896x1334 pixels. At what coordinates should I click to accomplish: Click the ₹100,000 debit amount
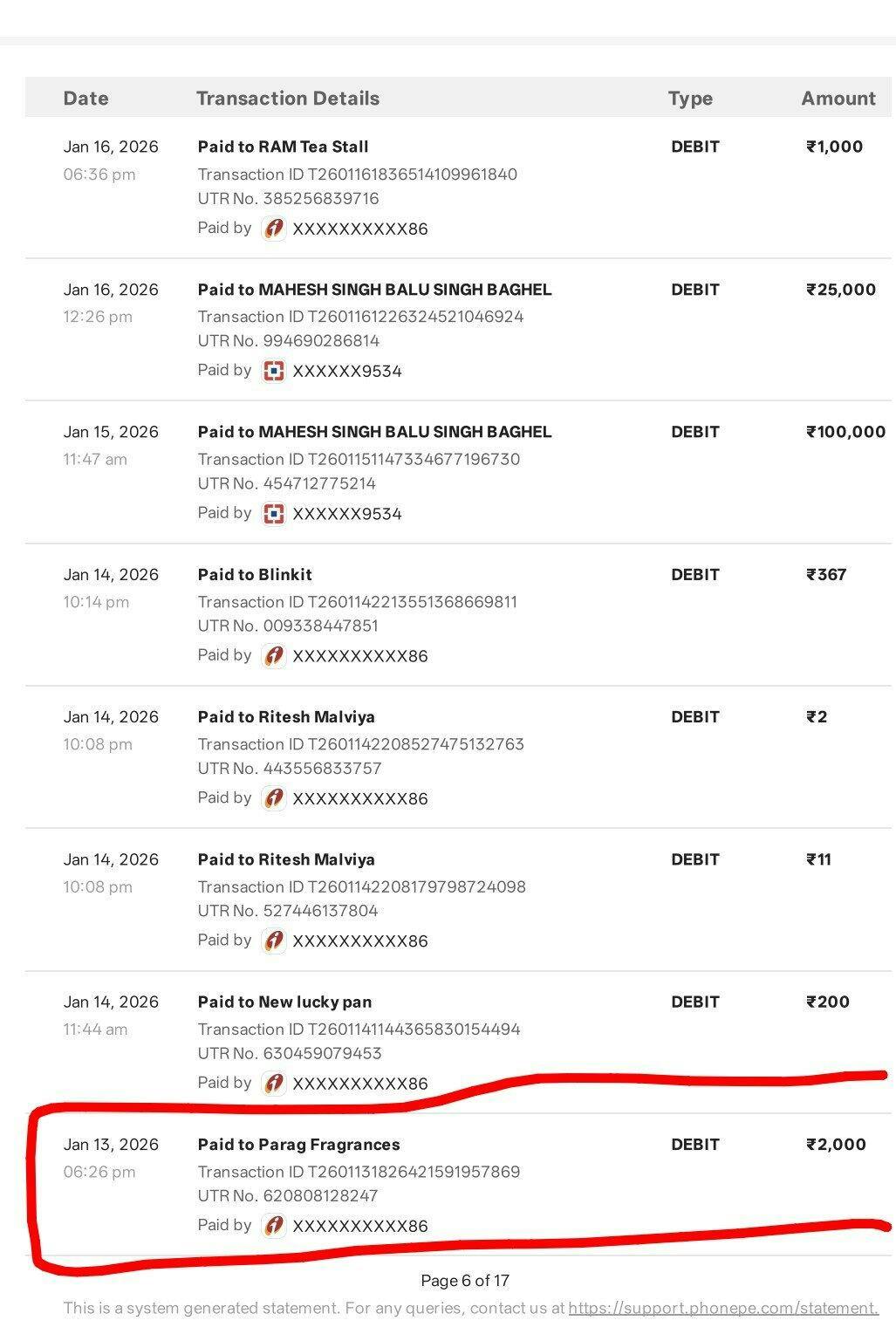pos(845,432)
